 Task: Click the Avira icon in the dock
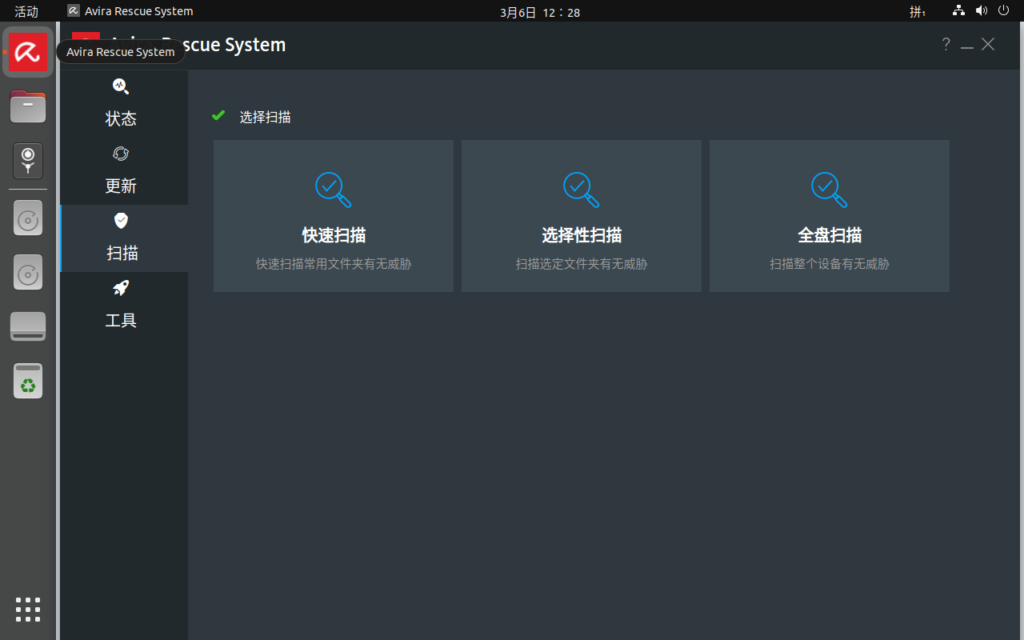pos(27,52)
